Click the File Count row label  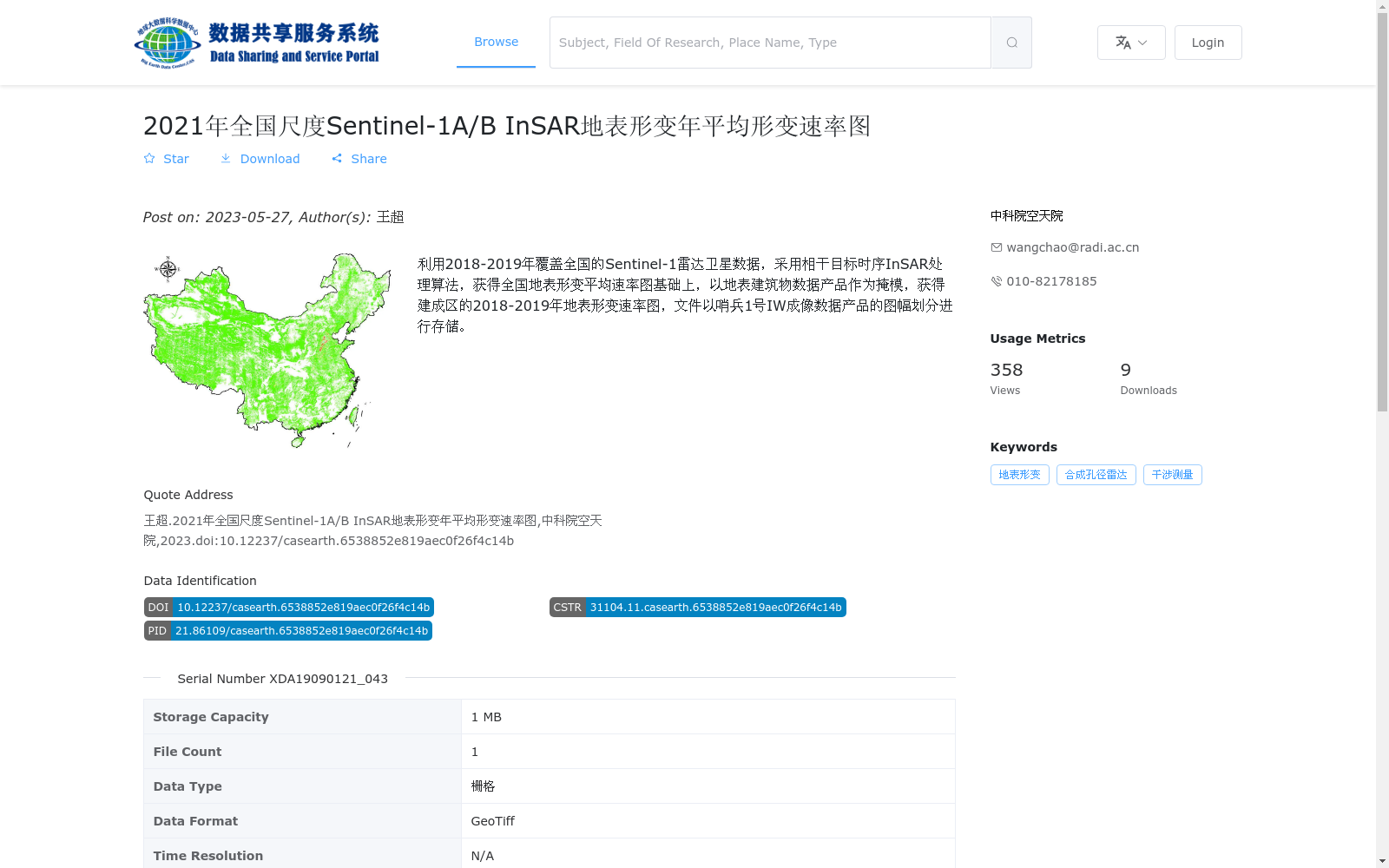pyautogui.click(x=188, y=752)
